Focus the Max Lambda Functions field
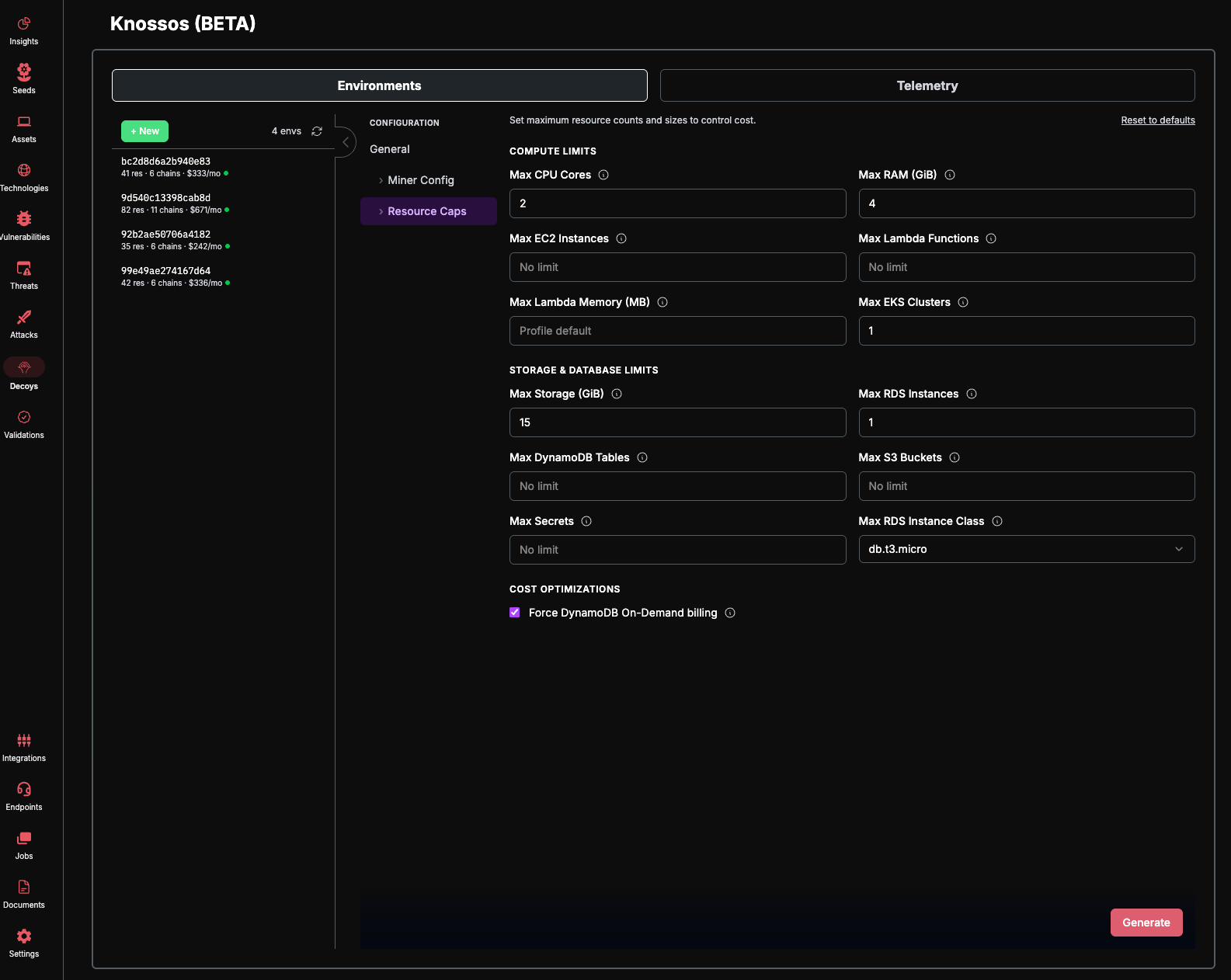The height and width of the screenshot is (980, 1231). [1027, 267]
